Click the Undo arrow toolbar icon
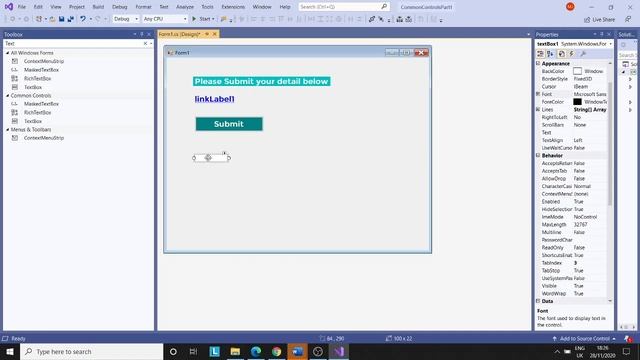The width and height of the screenshot is (640, 360). (x=83, y=19)
